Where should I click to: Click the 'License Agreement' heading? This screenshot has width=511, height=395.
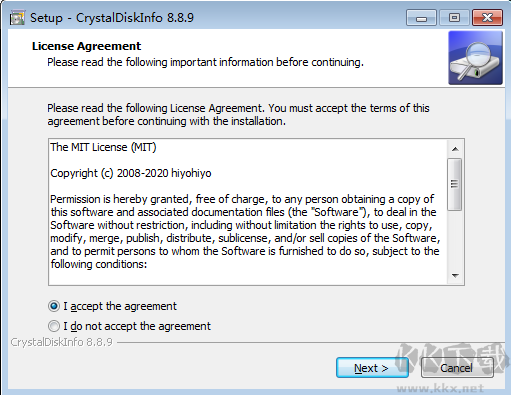[86, 46]
